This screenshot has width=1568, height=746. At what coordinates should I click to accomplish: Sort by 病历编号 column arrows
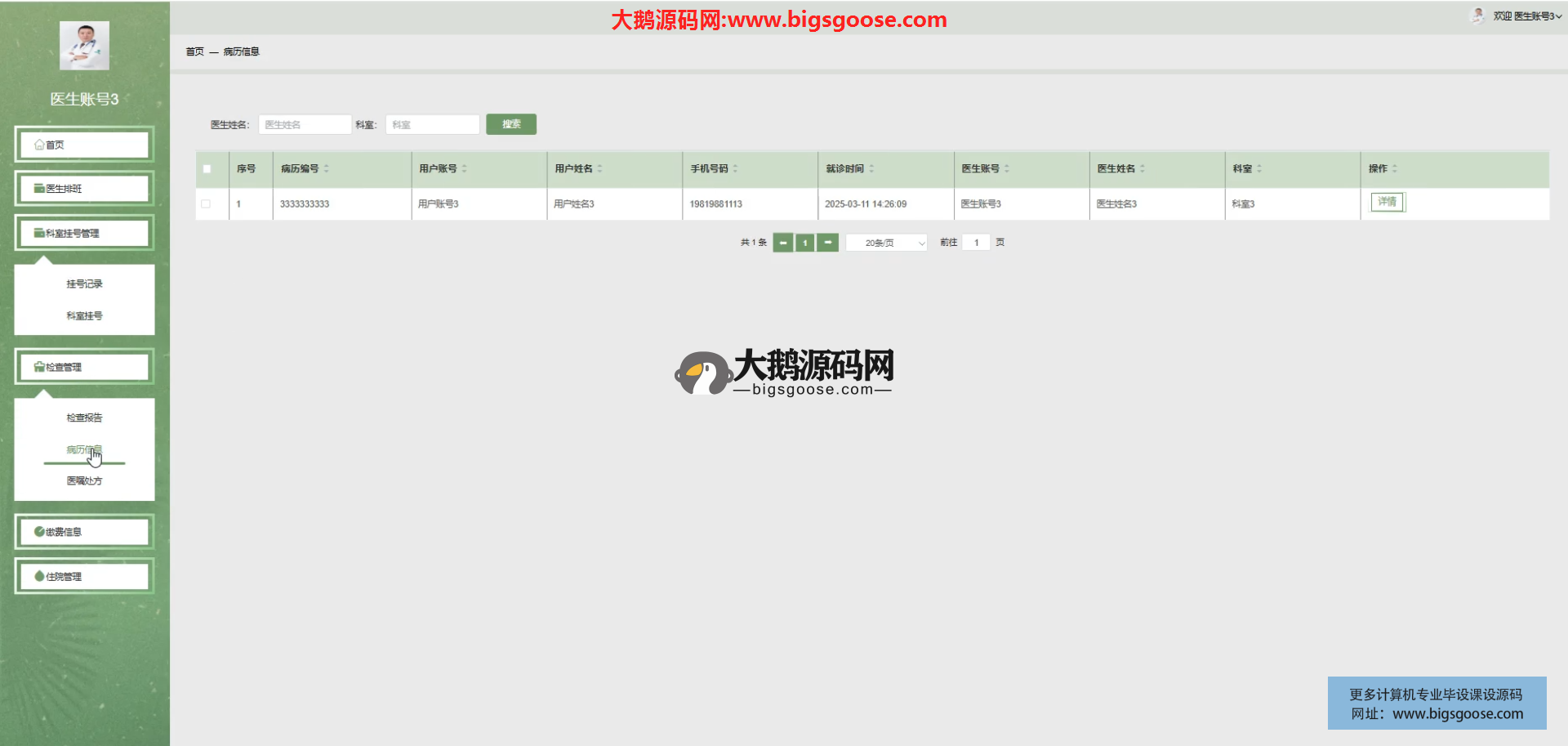[x=326, y=169]
